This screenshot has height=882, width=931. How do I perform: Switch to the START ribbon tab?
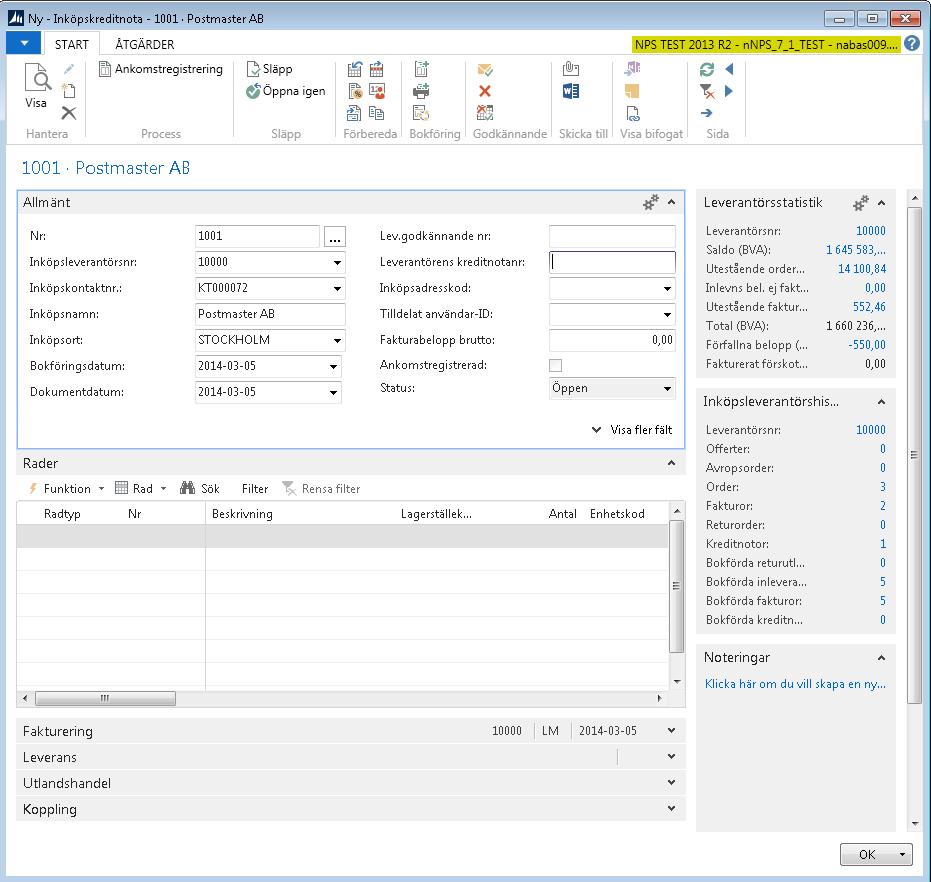click(72, 45)
